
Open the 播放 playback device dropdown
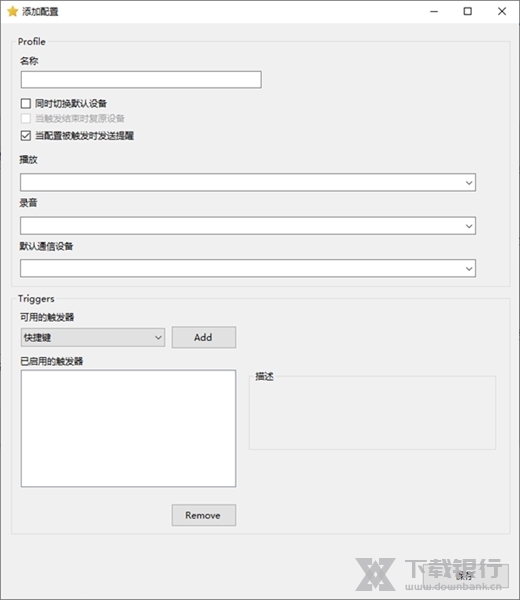[x=248, y=183]
